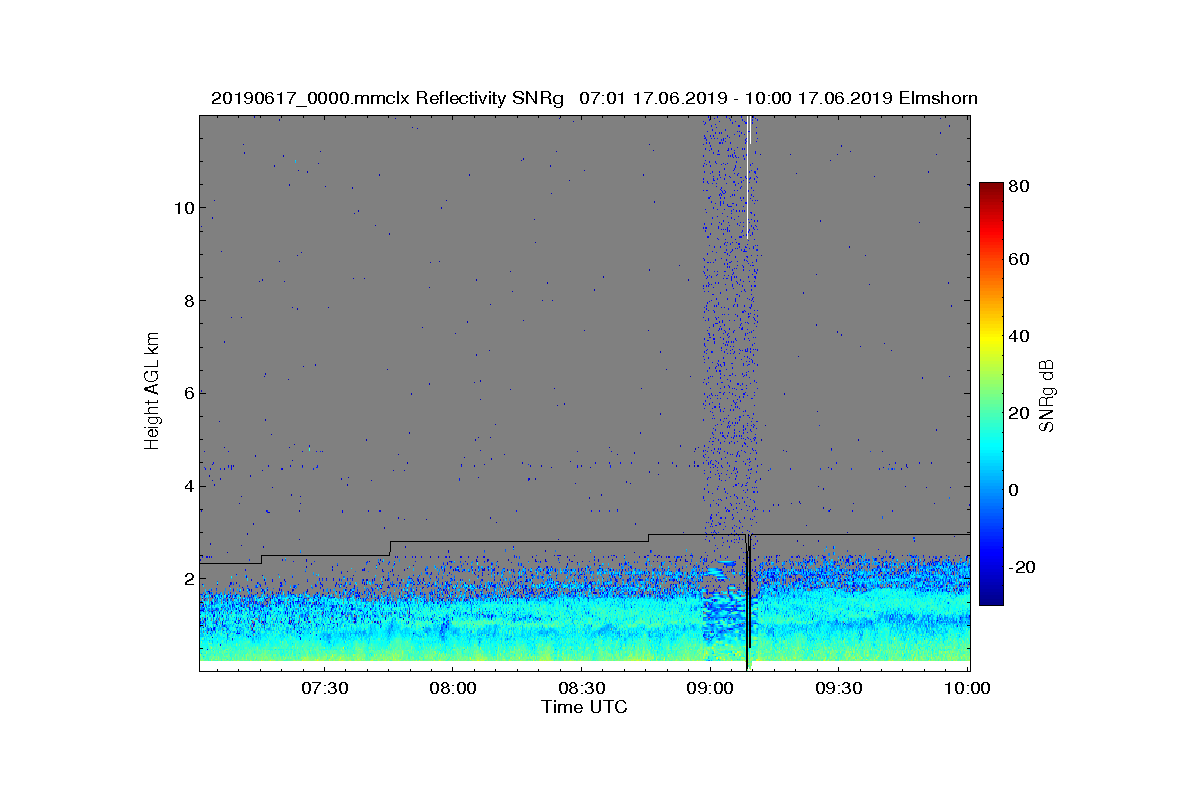Screen dimensions: 1200x800
Task: Click the colorbar value label 20
Action: [x=1020, y=413]
